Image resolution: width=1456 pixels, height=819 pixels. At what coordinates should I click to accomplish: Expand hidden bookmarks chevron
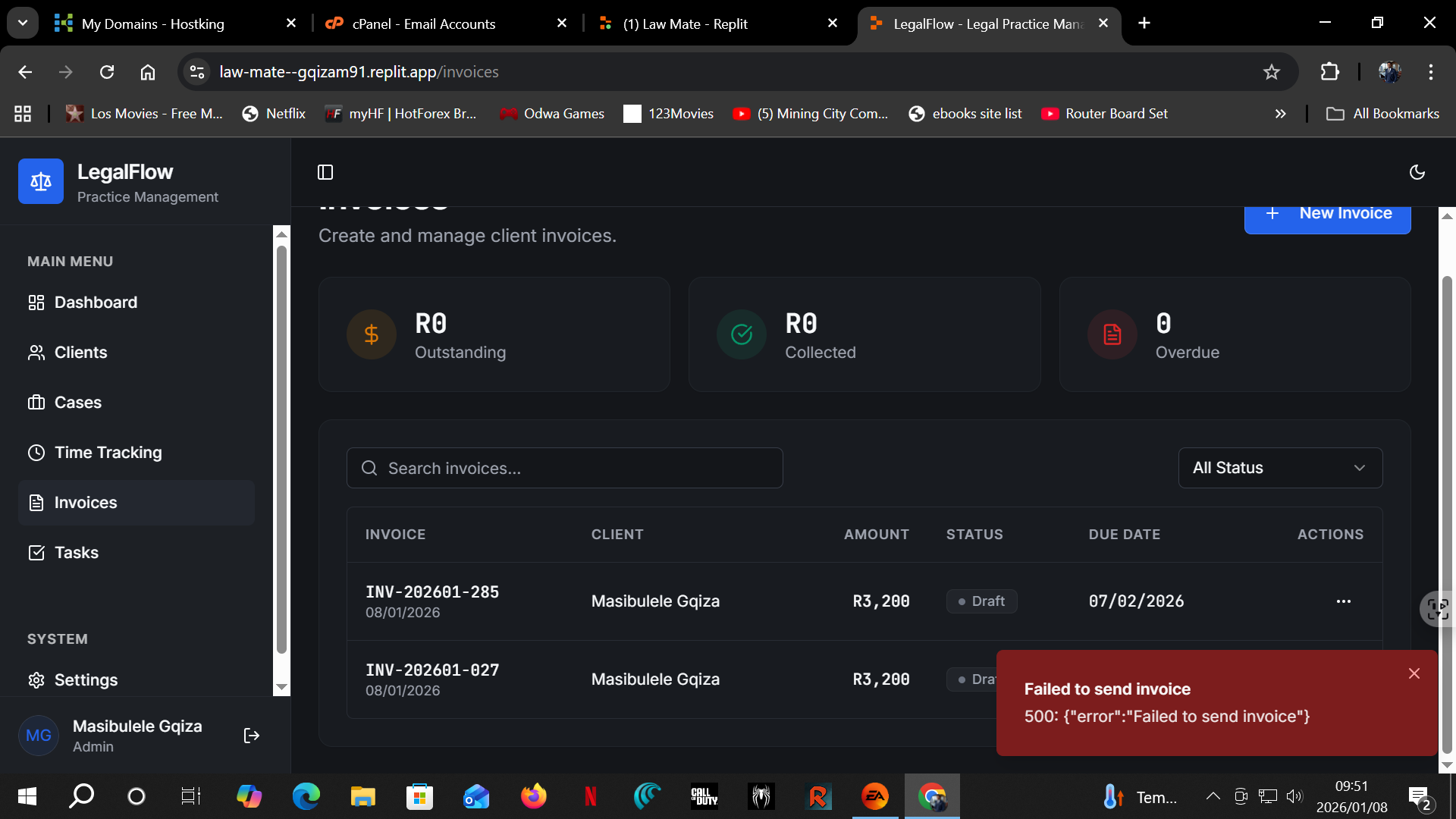(x=1280, y=114)
